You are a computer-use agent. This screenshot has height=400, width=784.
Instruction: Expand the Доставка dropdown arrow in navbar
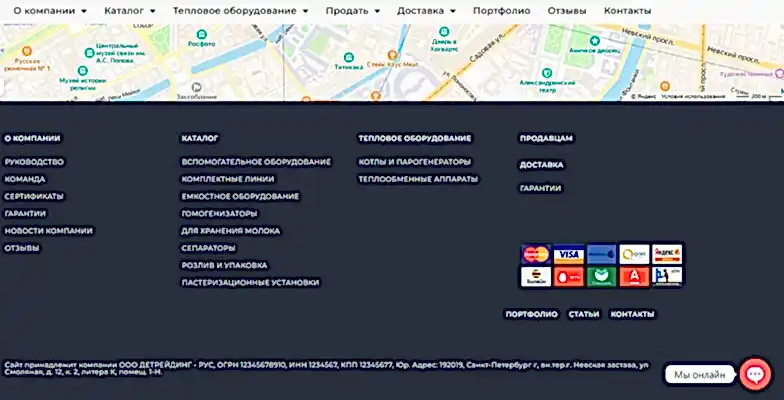click(x=452, y=11)
